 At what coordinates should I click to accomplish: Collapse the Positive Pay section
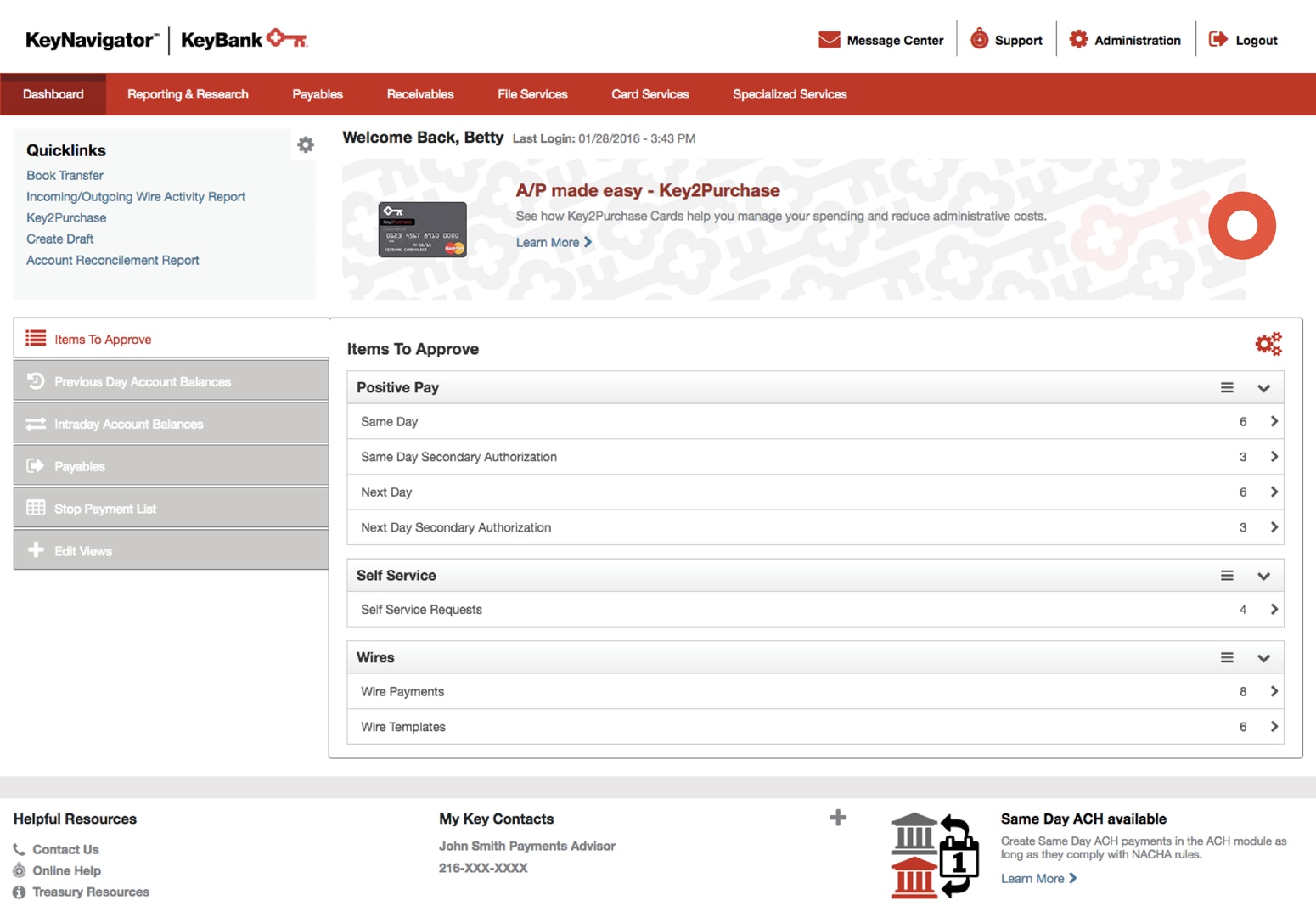(1263, 388)
